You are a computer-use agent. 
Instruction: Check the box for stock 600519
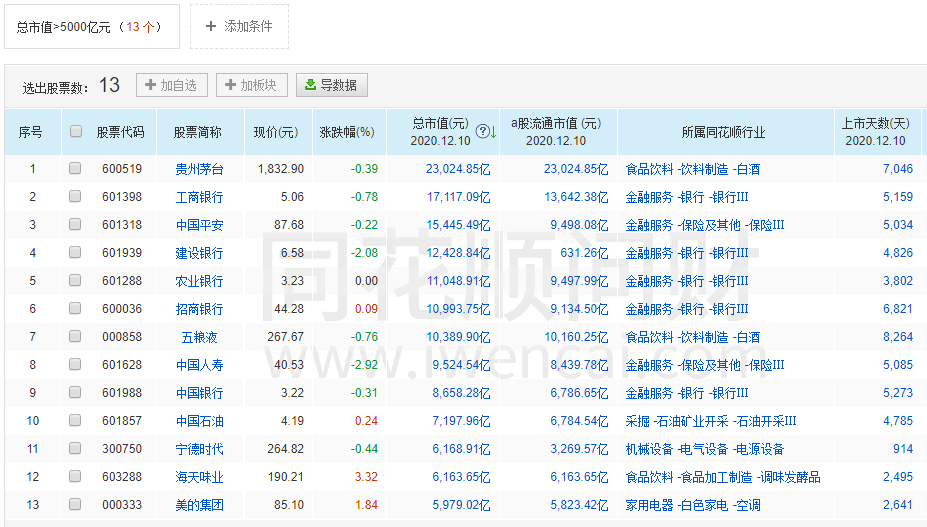point(75,169)
